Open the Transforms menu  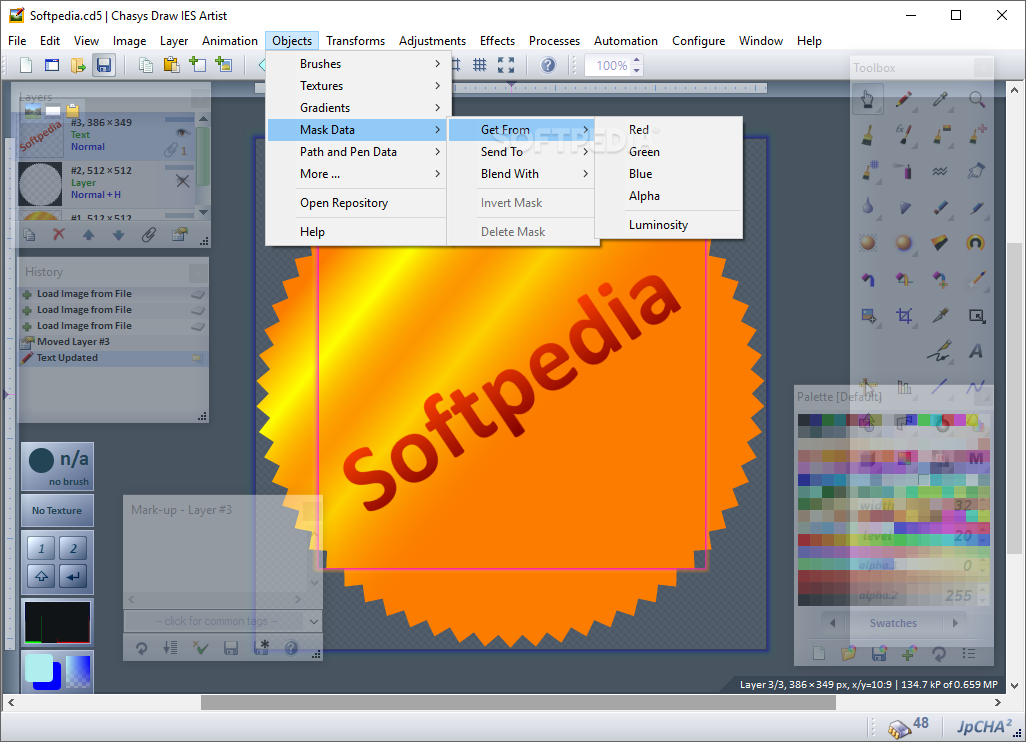tap(355, 41)
